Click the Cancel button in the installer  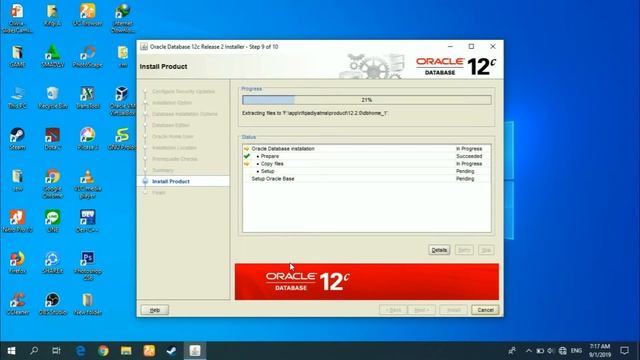click(485, 310)
